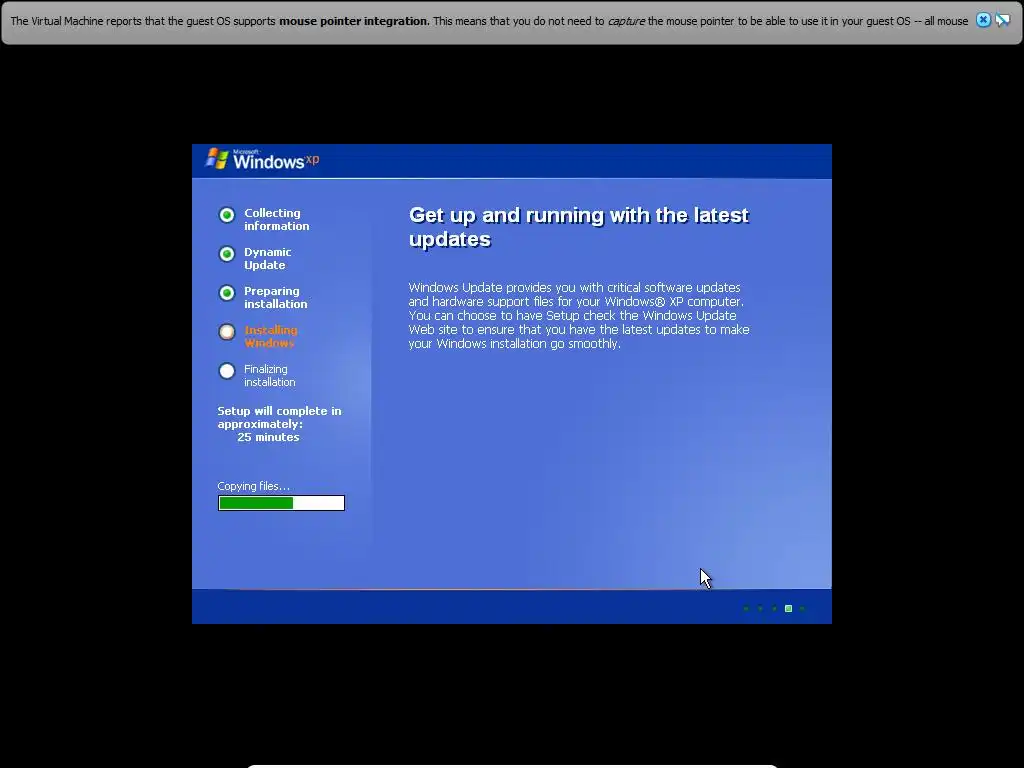The image size is (1024, 768).
Task: Click the Windows XP logo flag
Action: coord(217,158)
